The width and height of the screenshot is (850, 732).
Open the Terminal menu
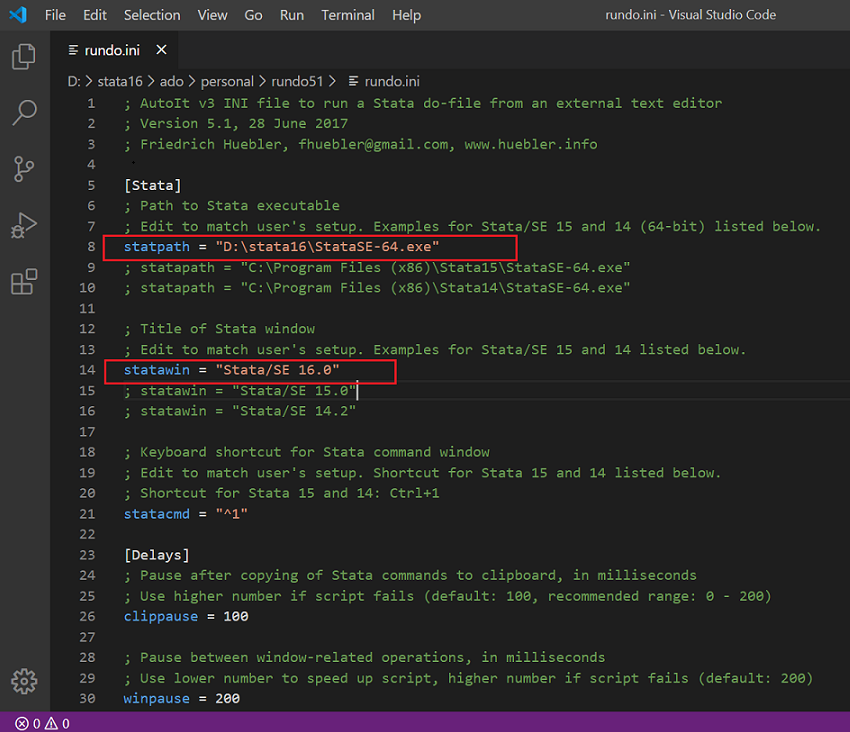point(348,15)
